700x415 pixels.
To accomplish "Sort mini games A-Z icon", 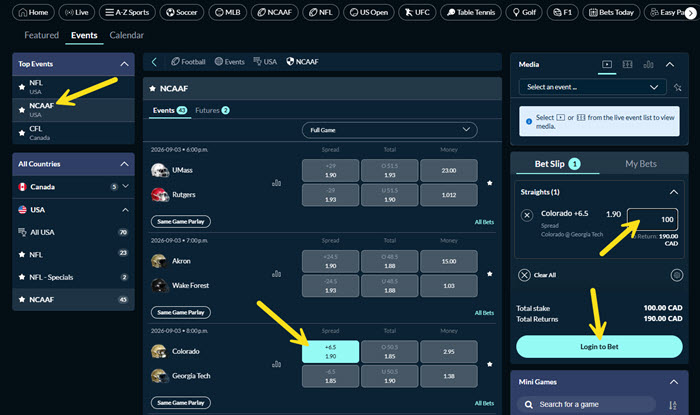I will tap(672, 405).
